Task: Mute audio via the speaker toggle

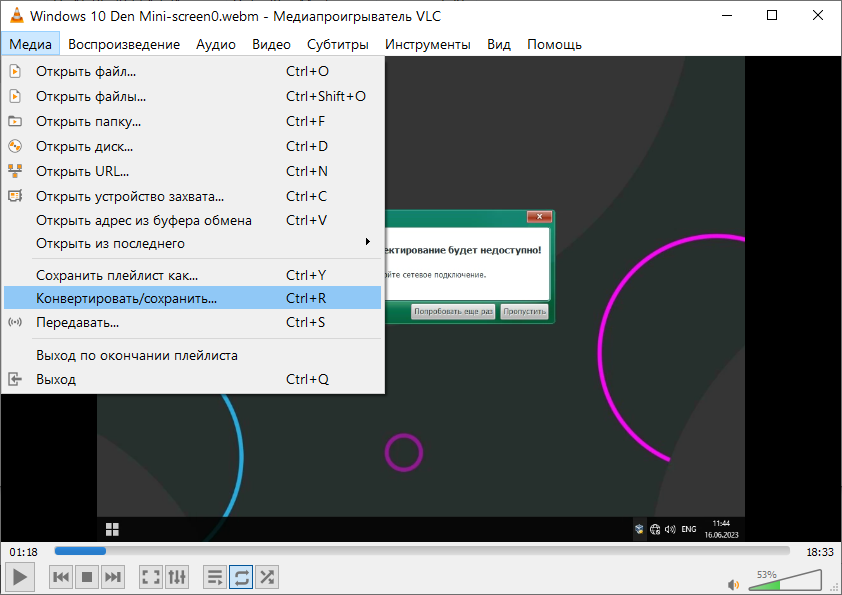Action: tap(733, 580)
